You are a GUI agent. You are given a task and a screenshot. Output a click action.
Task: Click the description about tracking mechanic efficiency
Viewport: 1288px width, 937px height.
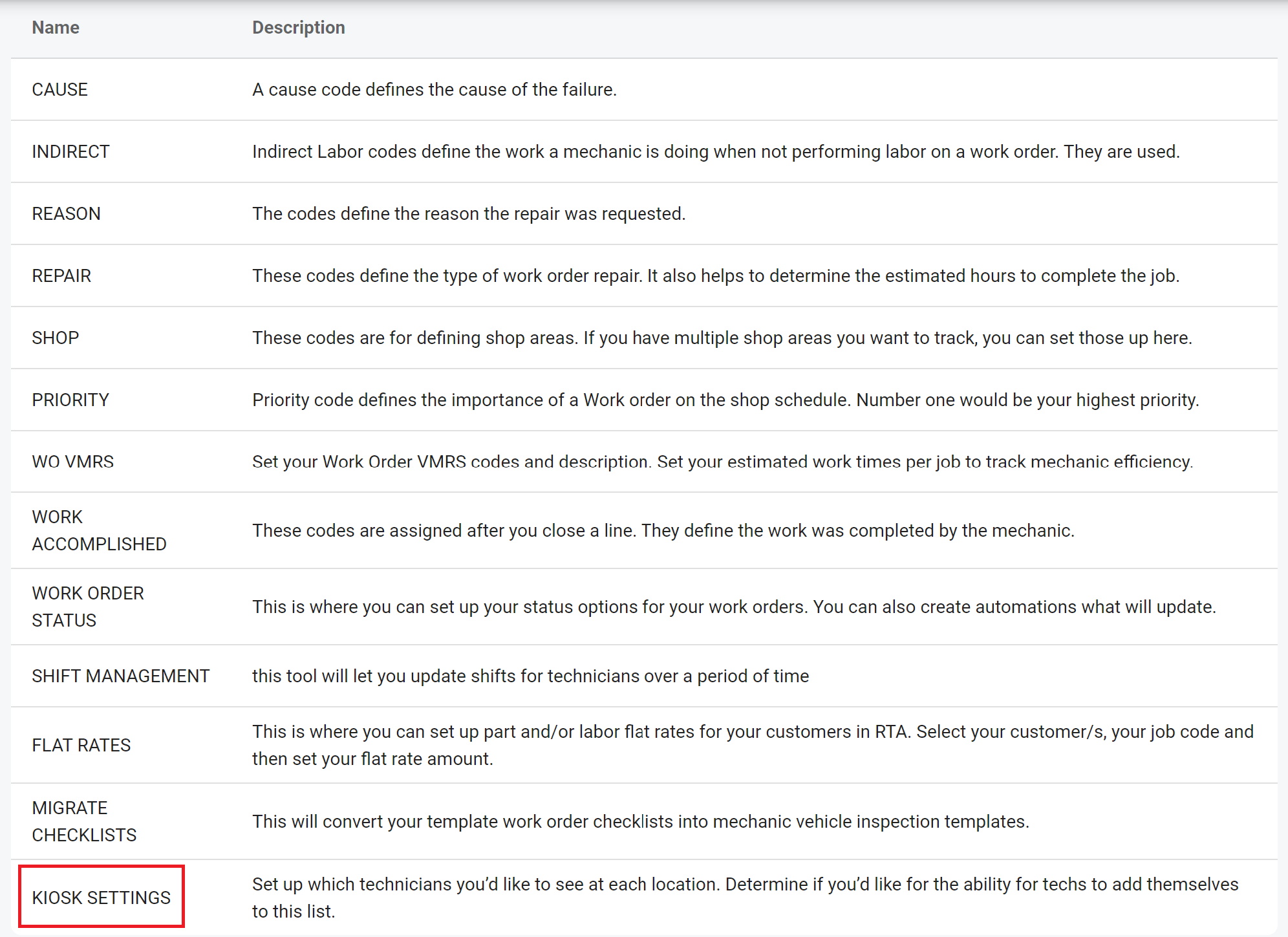(722, 462)
